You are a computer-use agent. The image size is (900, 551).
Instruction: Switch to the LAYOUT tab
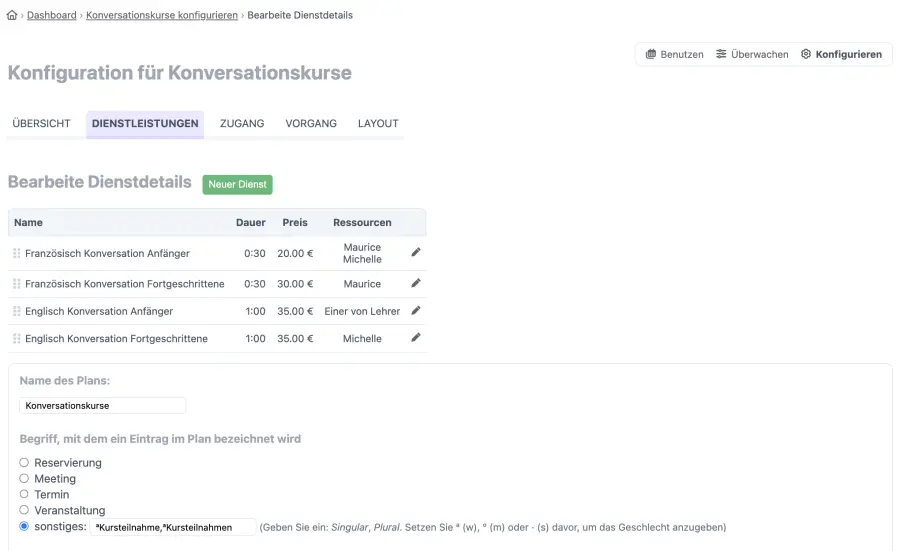[x=378, y=123]
